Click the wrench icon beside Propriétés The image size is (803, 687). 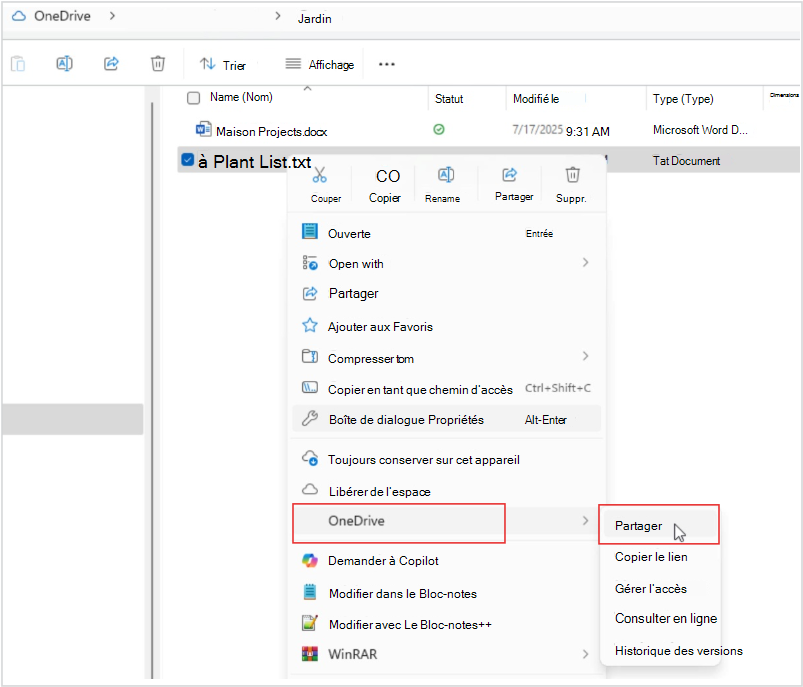click(x=310, y=419)
